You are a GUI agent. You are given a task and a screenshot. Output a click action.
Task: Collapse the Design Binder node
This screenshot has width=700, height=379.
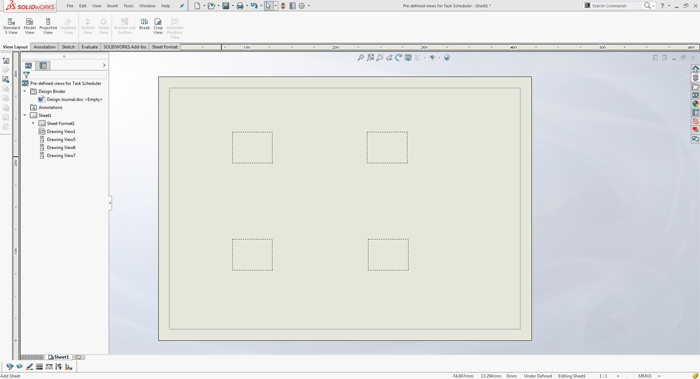(x=25, y=91)
